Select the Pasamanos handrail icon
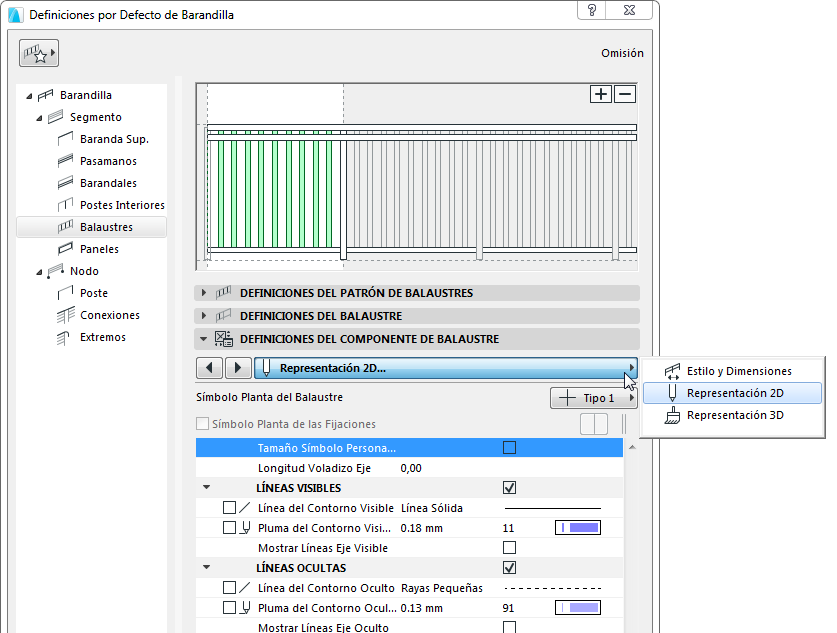This screenshot has height=633, width=837. tap(65, 161)
